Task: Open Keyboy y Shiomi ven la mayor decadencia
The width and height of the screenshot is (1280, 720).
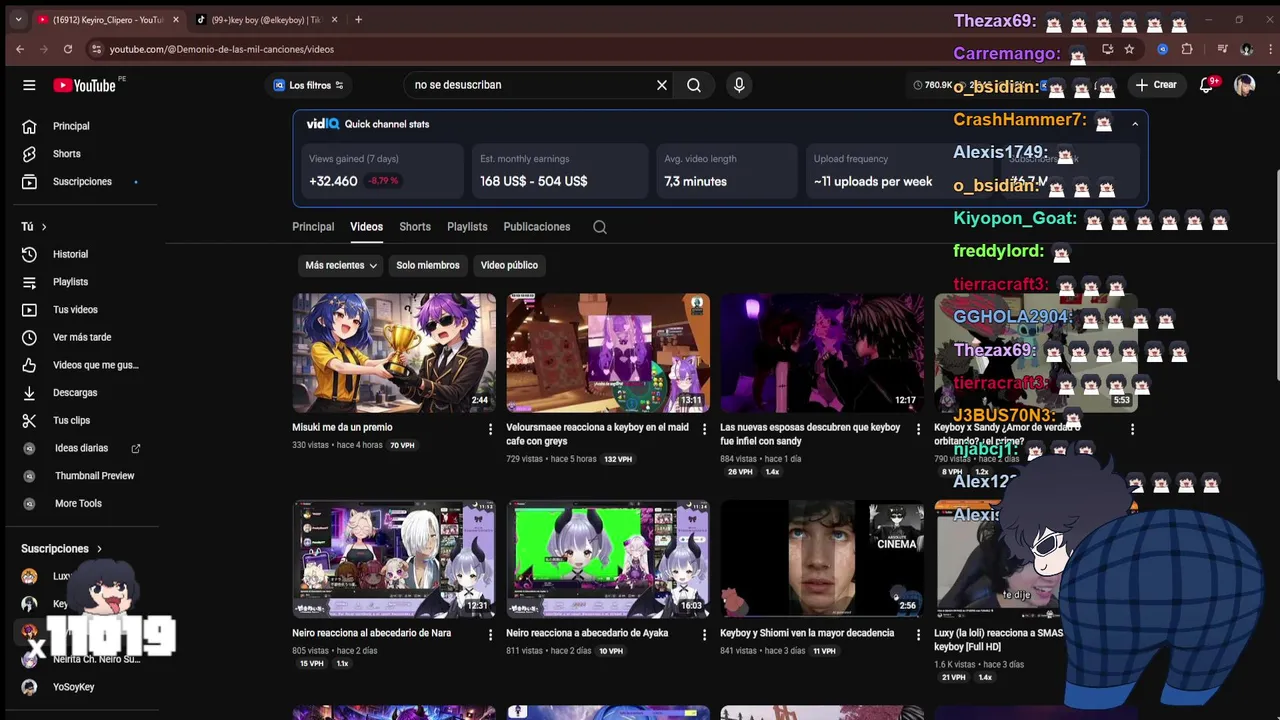Action: (x=807, y=633)
